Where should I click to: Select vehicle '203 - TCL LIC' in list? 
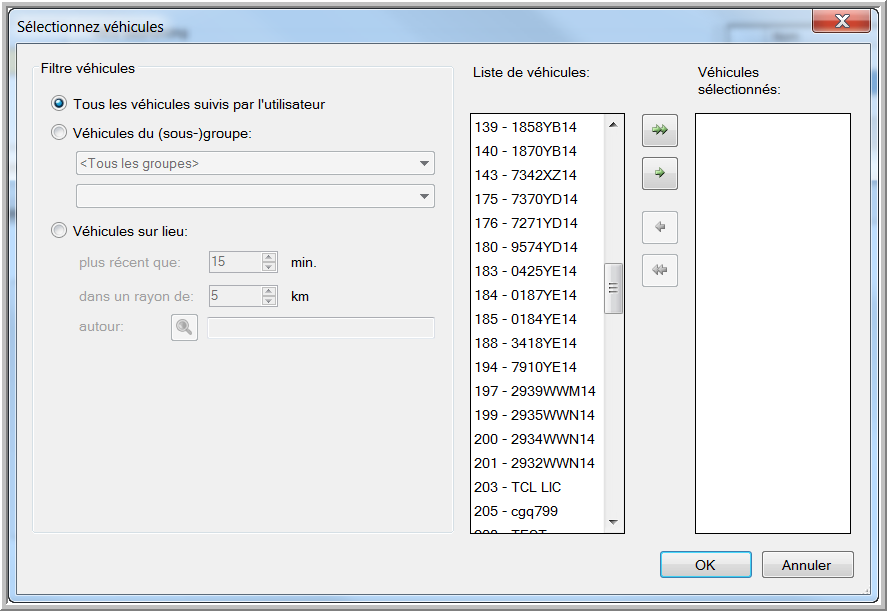(517, 487)
